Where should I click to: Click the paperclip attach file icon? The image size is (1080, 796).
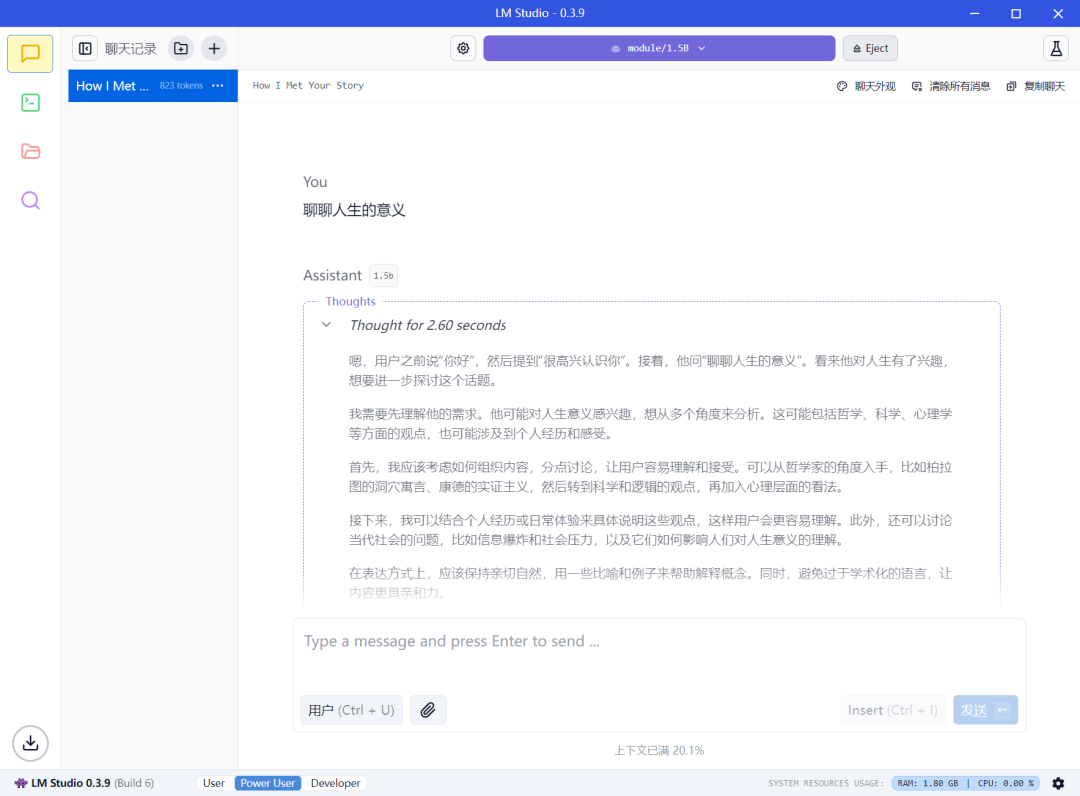[x=428, y=710]
